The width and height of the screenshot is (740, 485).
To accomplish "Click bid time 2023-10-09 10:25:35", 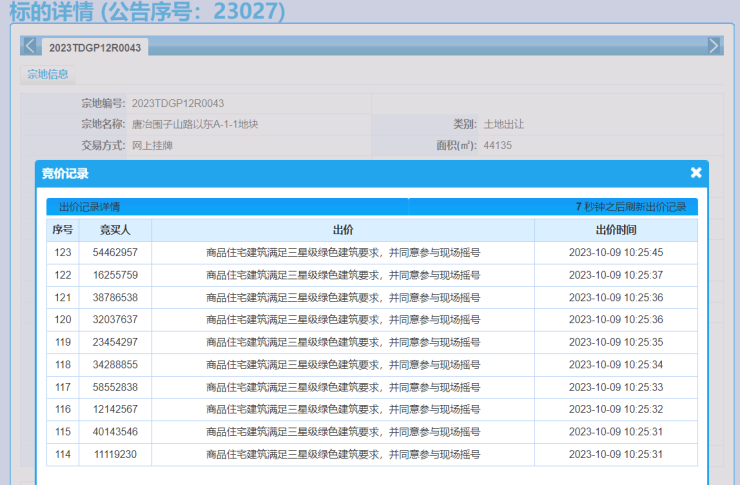I will click(x=615, y=342).
